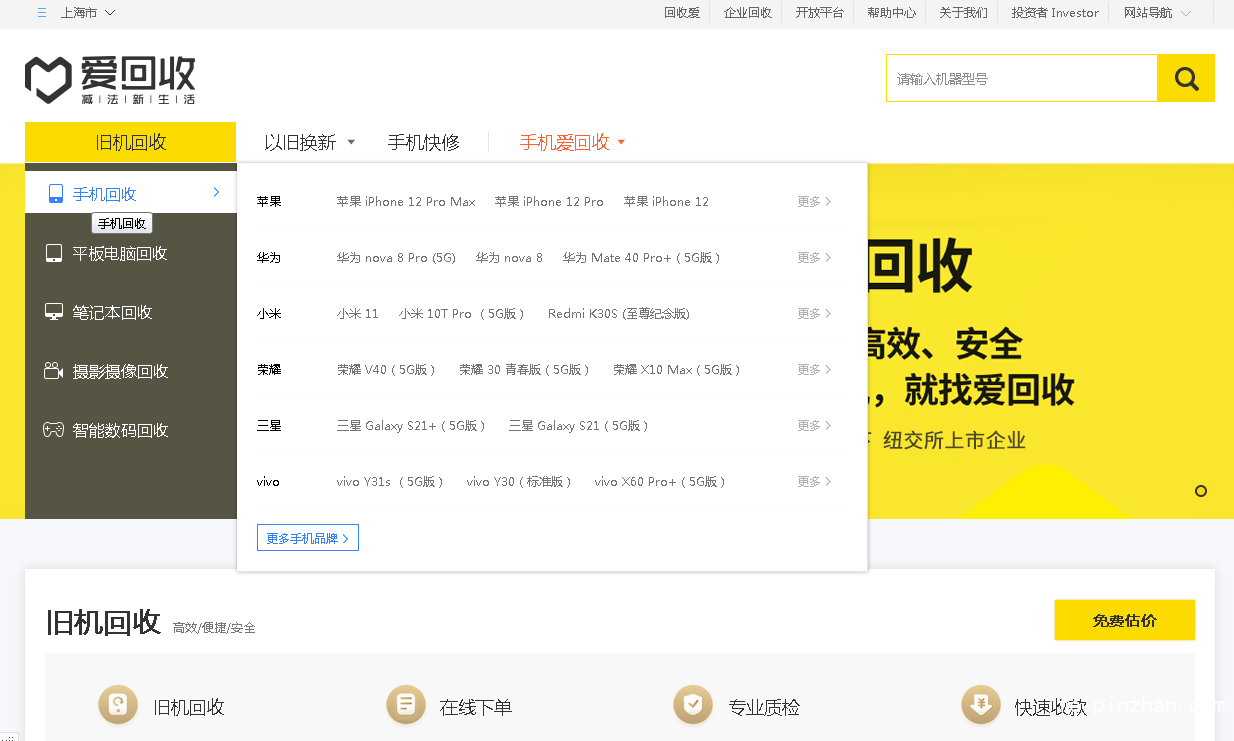
Task: Choose 三星 Galaxy S21+ (5G版)
Action: click(x=412, y=426)
